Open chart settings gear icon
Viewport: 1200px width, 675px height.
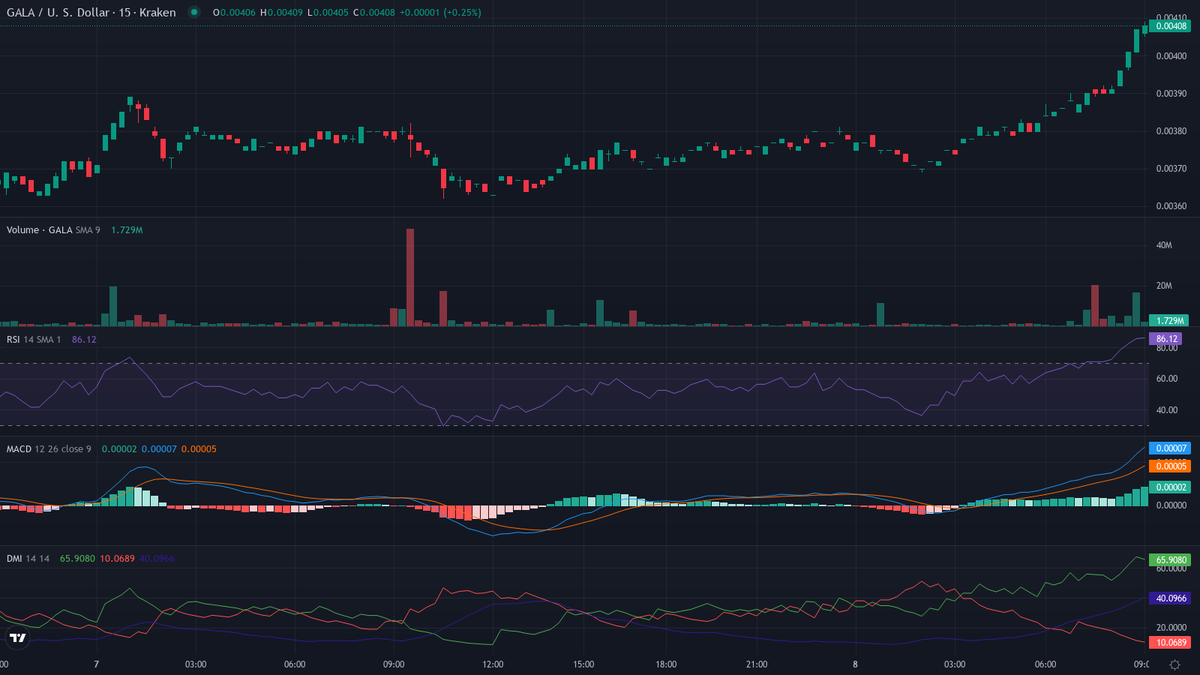pos(1174,664)
